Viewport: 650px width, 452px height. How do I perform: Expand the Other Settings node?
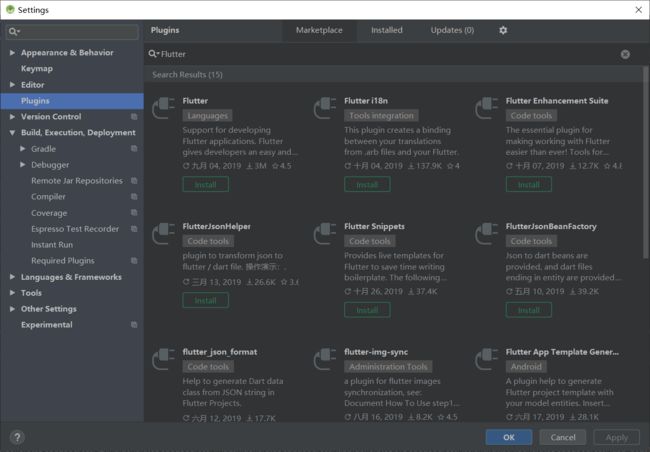coord(12,309)
